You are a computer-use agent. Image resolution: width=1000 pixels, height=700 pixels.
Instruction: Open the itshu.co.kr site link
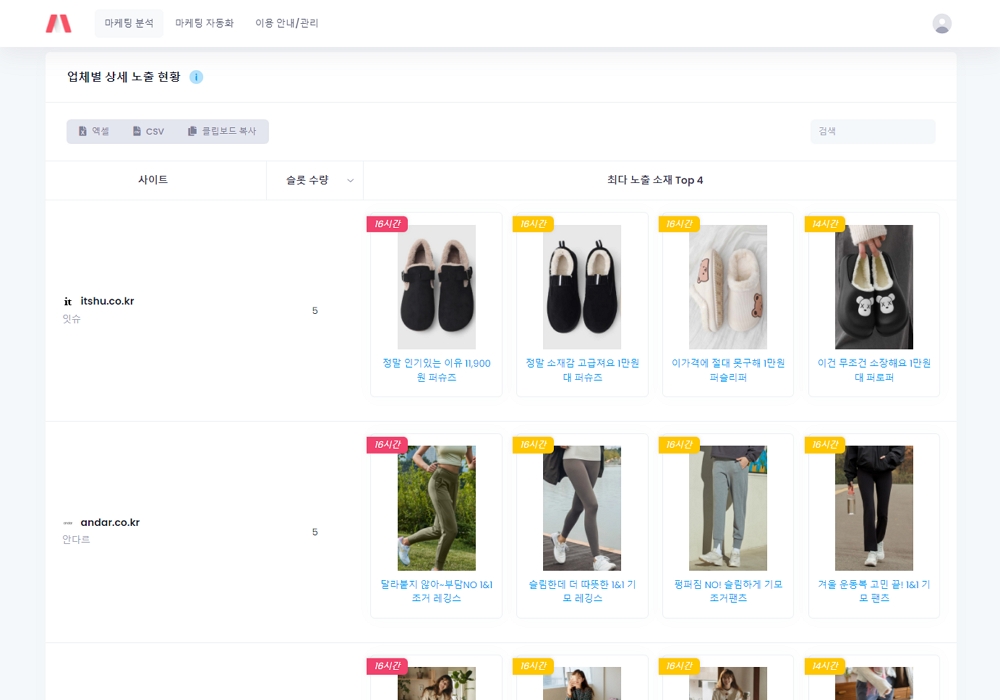tap(107, 301)
